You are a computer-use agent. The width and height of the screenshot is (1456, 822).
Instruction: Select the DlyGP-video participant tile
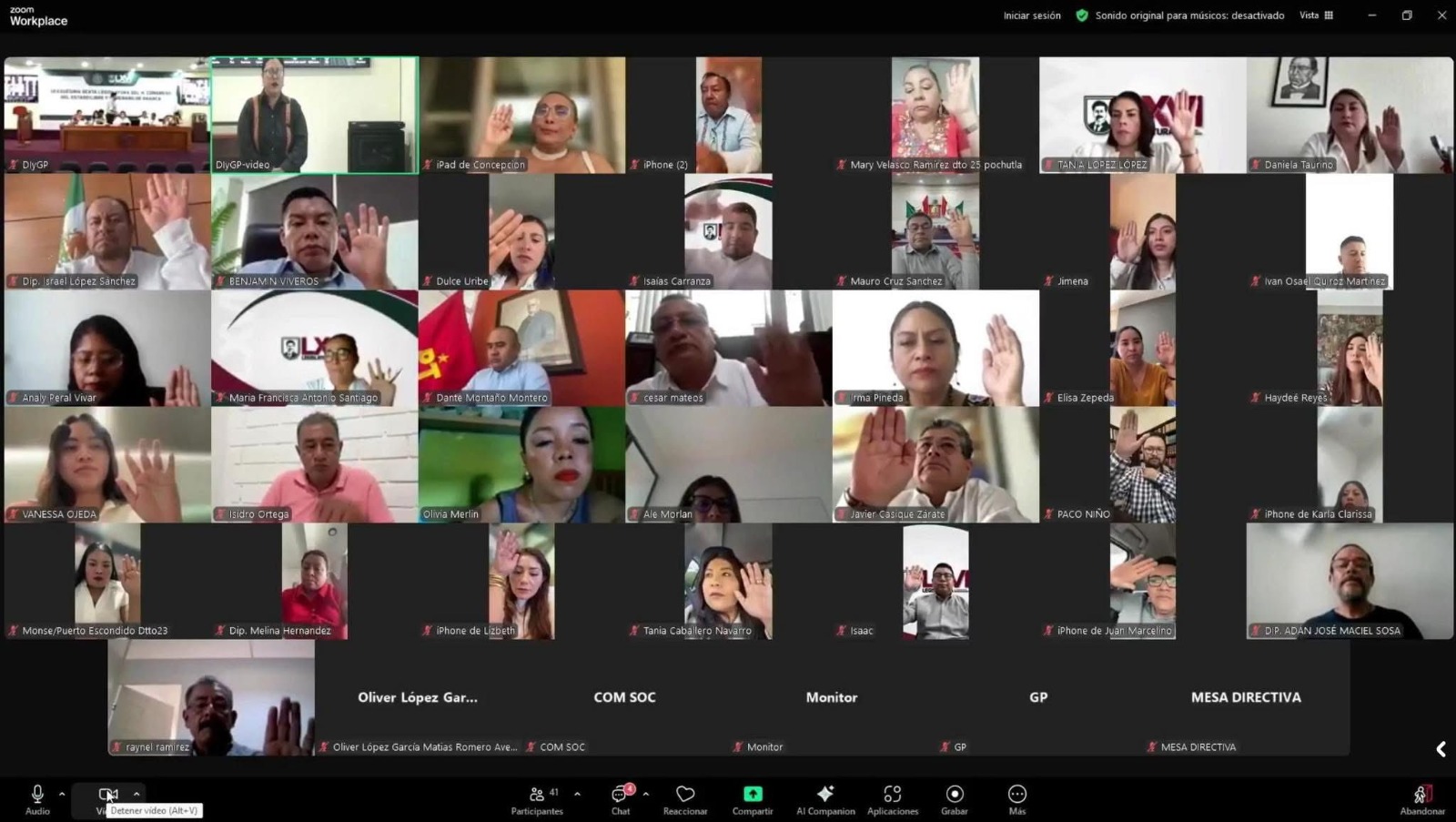pyautogui.click(x=314, y=115)
